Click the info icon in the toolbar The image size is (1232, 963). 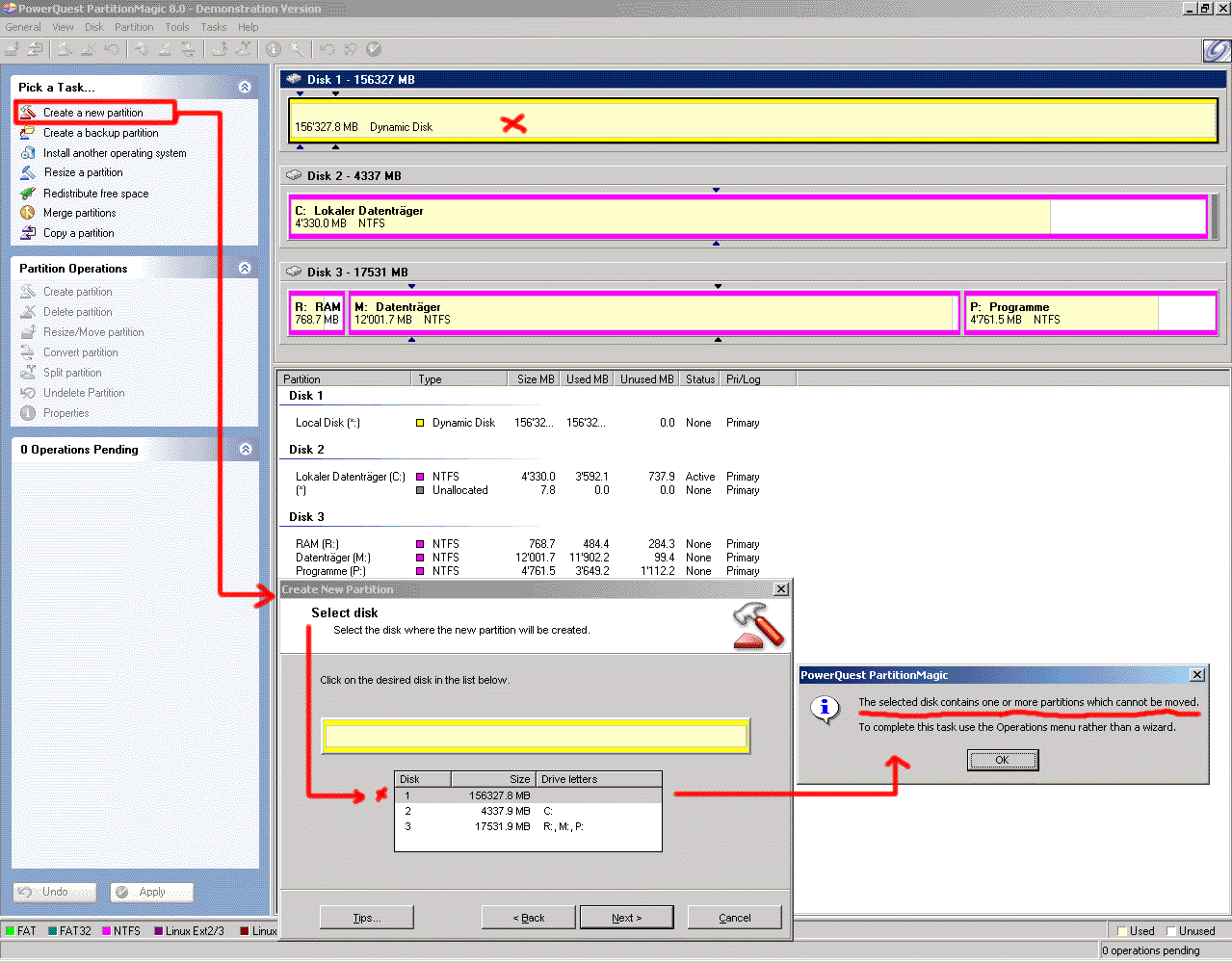[x=274, y=49]
